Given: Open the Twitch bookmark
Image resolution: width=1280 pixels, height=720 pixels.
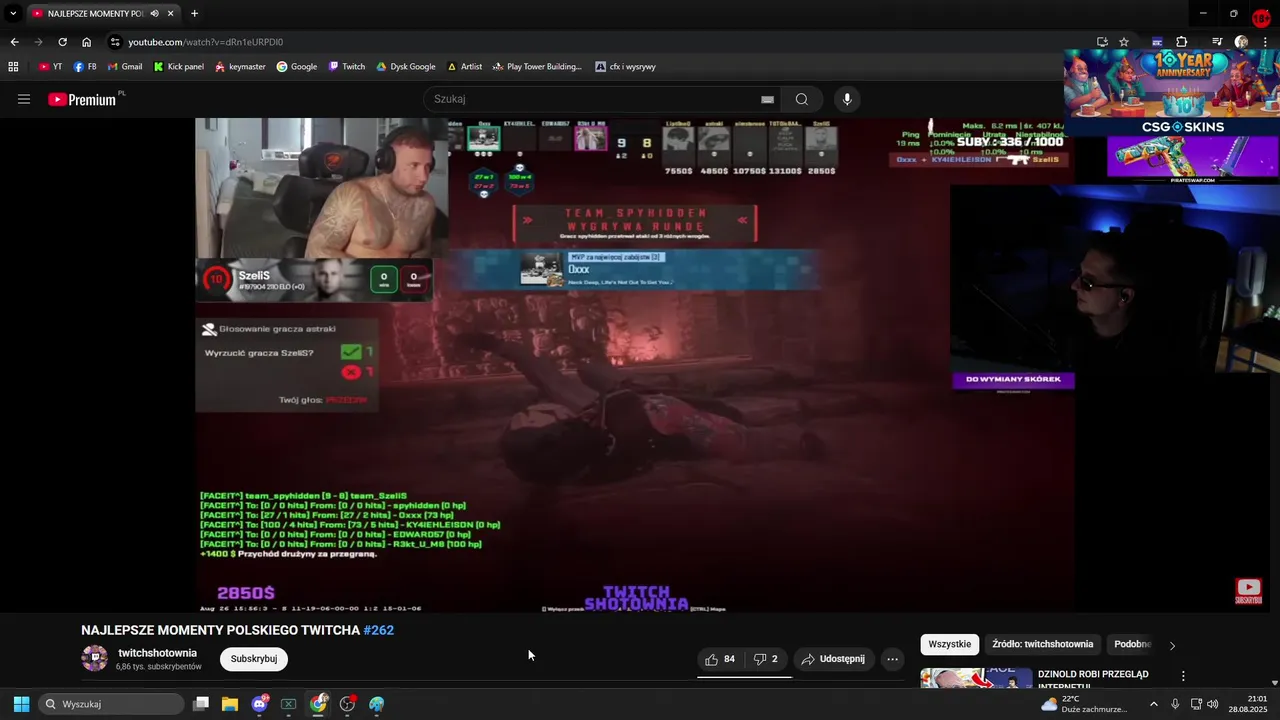Looking at the screenshot, I should 347,67.
